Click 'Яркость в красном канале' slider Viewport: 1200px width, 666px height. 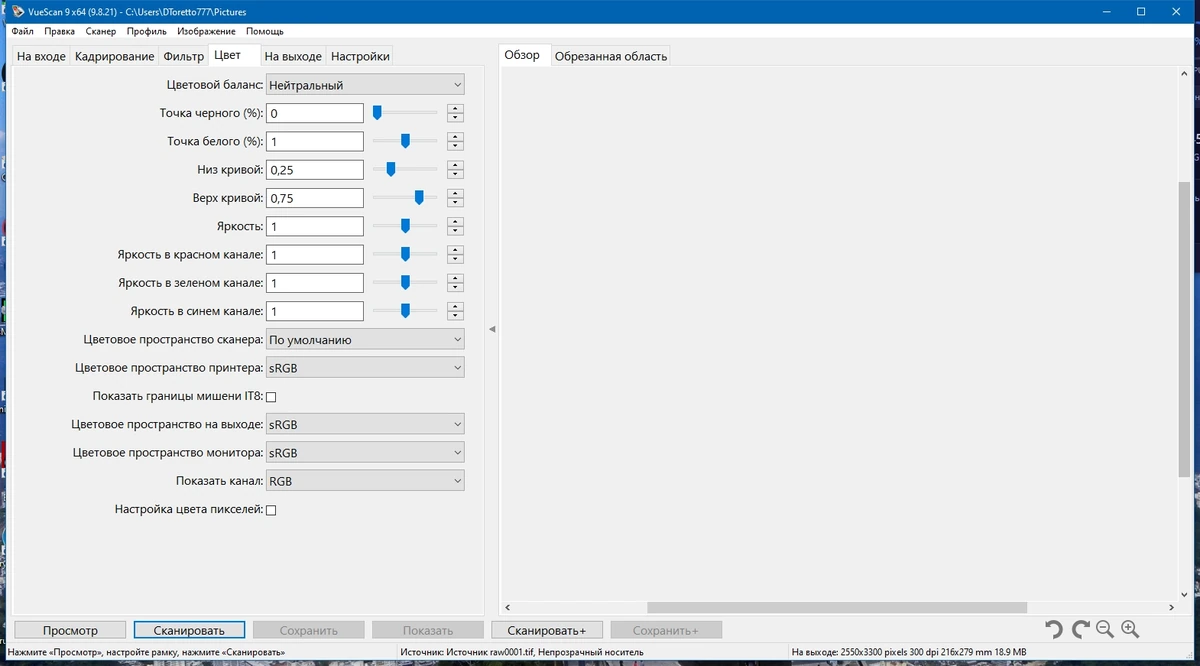click(x=405, y=254)
